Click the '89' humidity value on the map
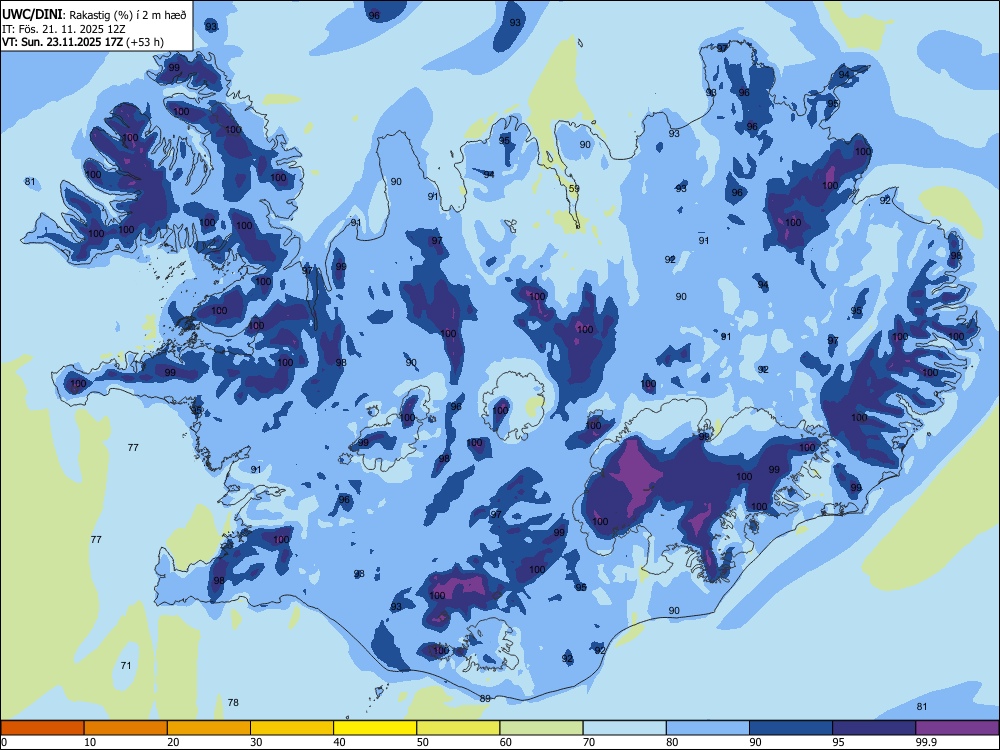 pyautogui.click(x=485, y=698)
